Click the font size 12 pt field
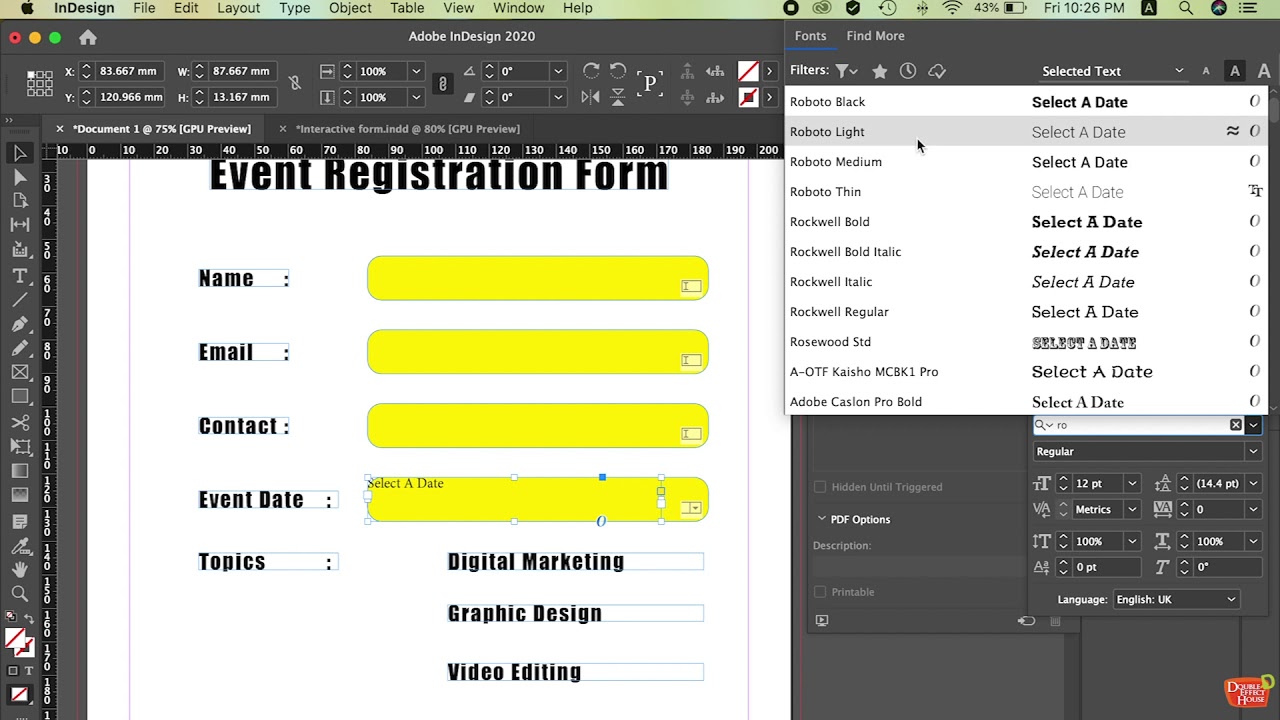The image size is (1280, 720). tap(1097, 483)
